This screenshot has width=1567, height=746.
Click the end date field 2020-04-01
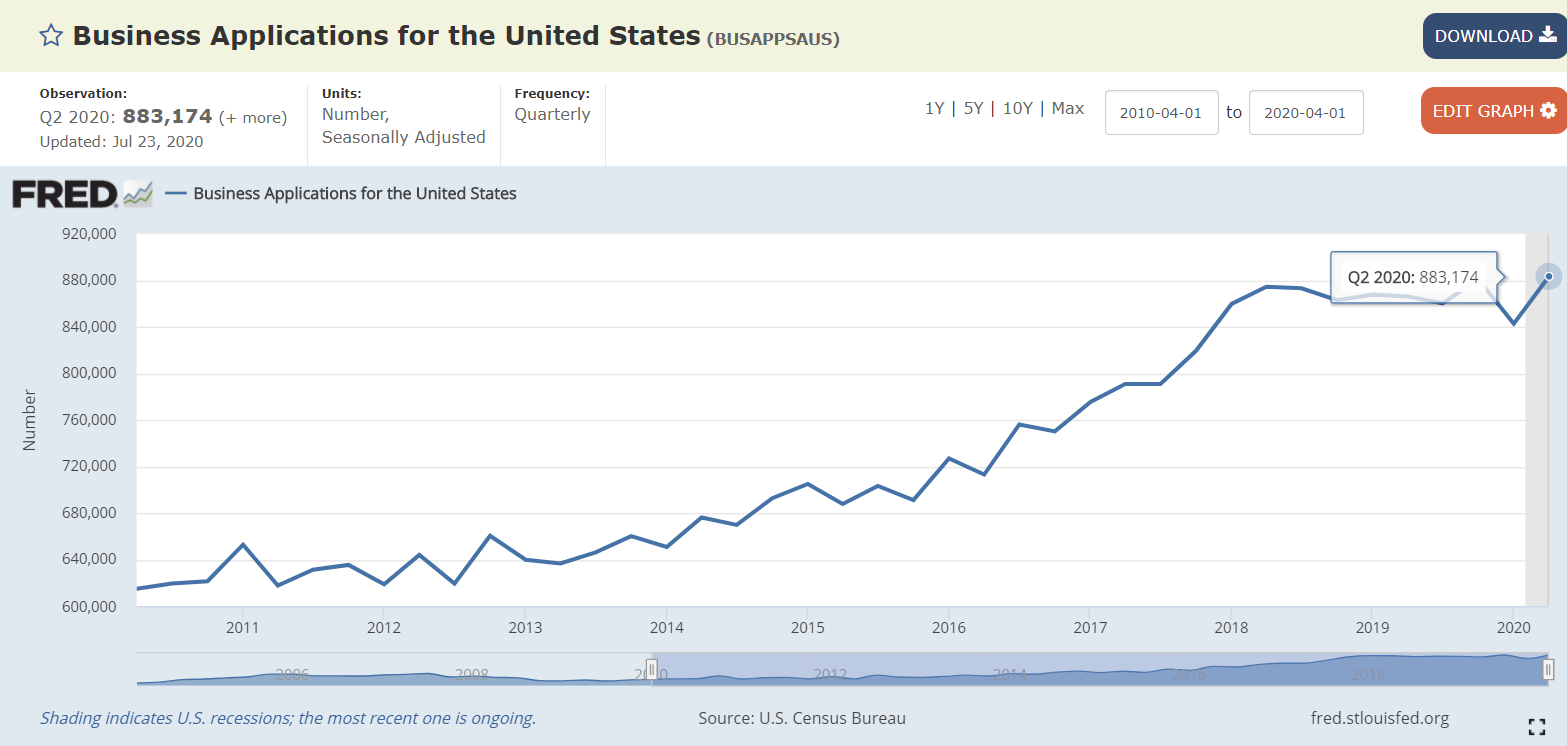click(1306, 112)
